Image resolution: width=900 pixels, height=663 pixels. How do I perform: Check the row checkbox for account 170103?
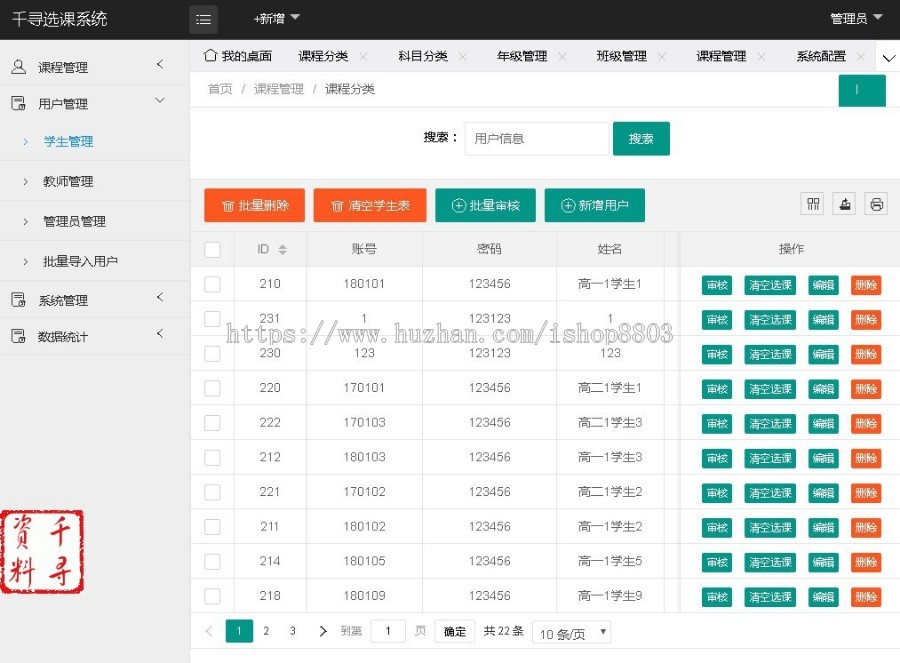tap(212, 423)
